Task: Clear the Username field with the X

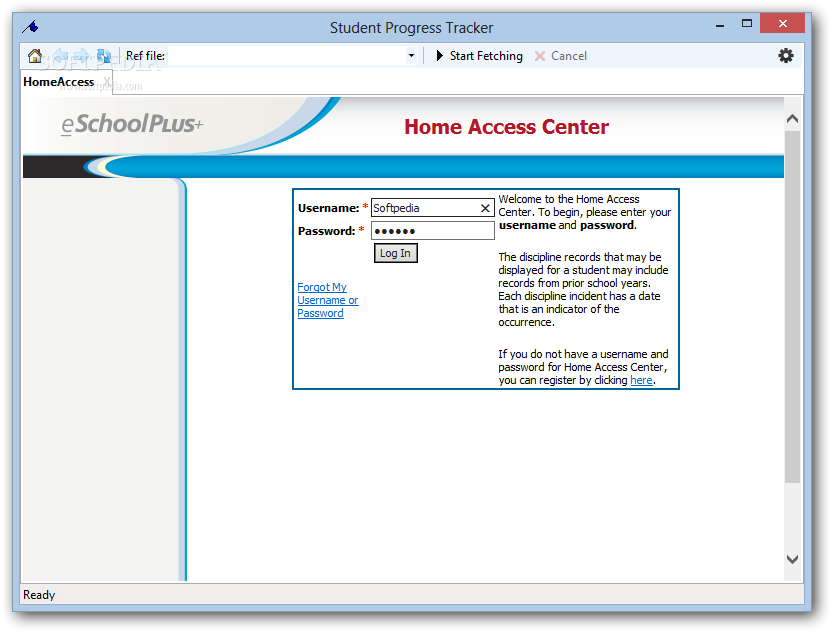Action: click(485, 208)
